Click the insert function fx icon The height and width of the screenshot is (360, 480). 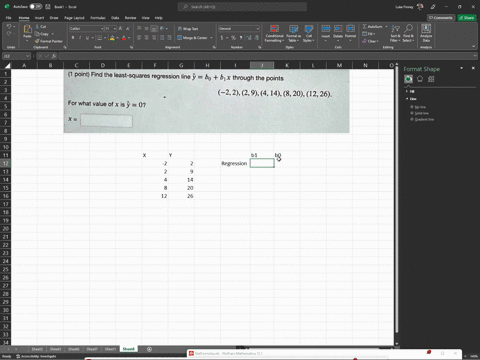(54, 56)
